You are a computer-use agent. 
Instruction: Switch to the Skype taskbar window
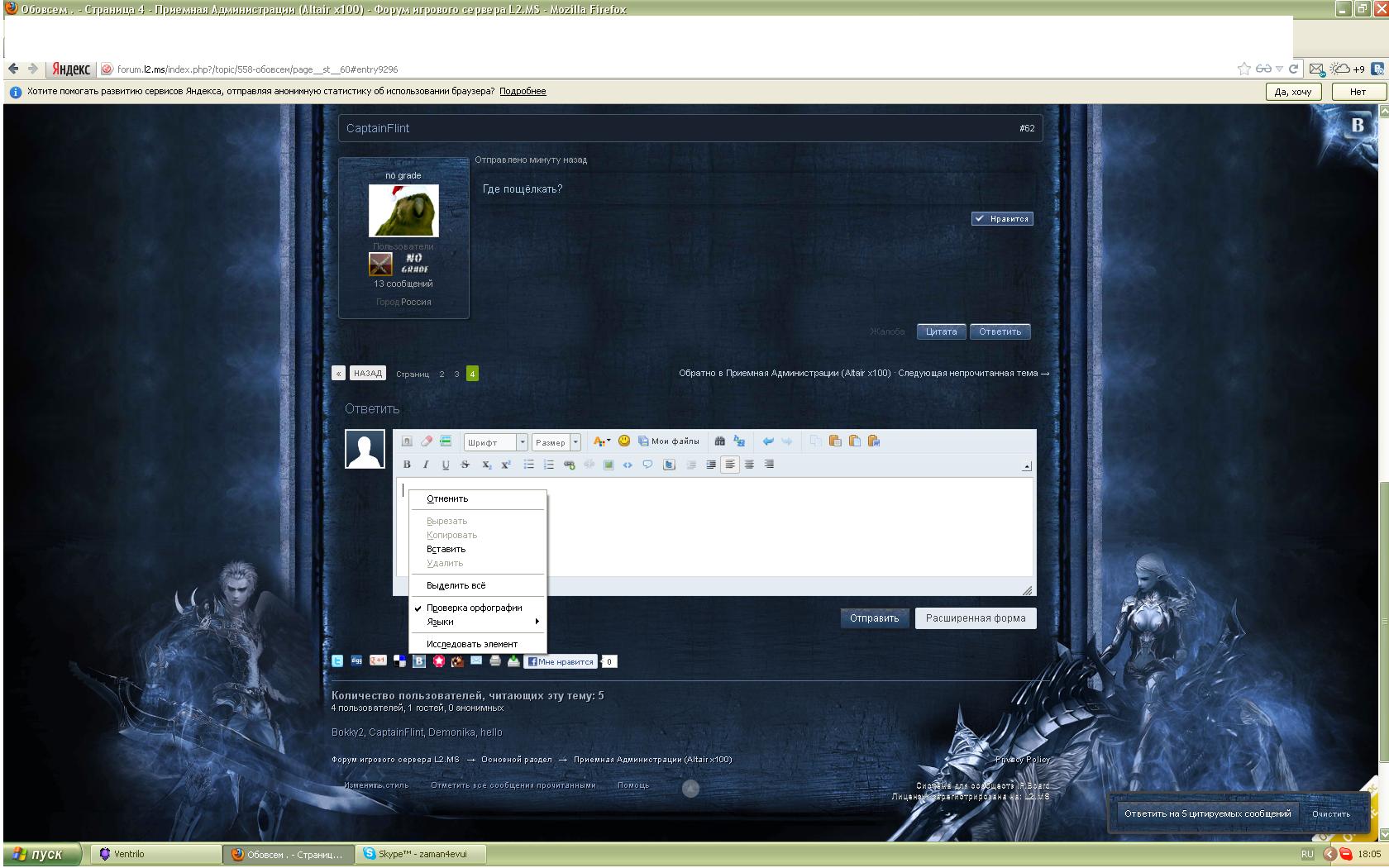pos(421,855)
